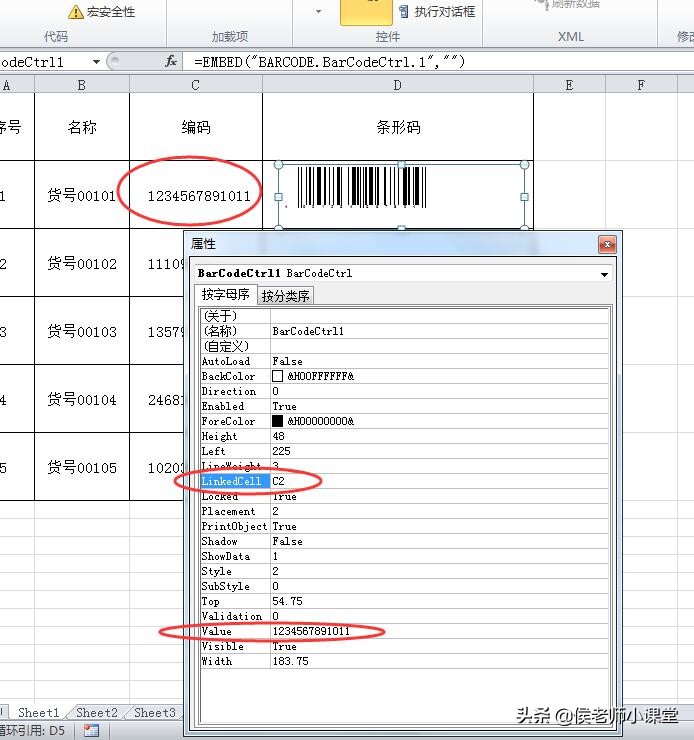Edit the Height property value 48
The height and width of the screenshot is (740, 694).
[x=439, y=436]
